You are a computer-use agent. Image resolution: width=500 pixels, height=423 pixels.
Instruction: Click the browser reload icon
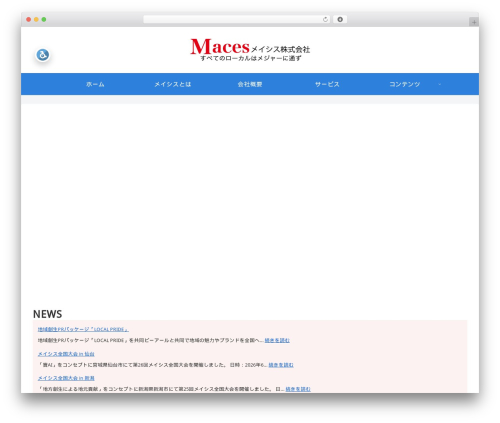point(325,20)
